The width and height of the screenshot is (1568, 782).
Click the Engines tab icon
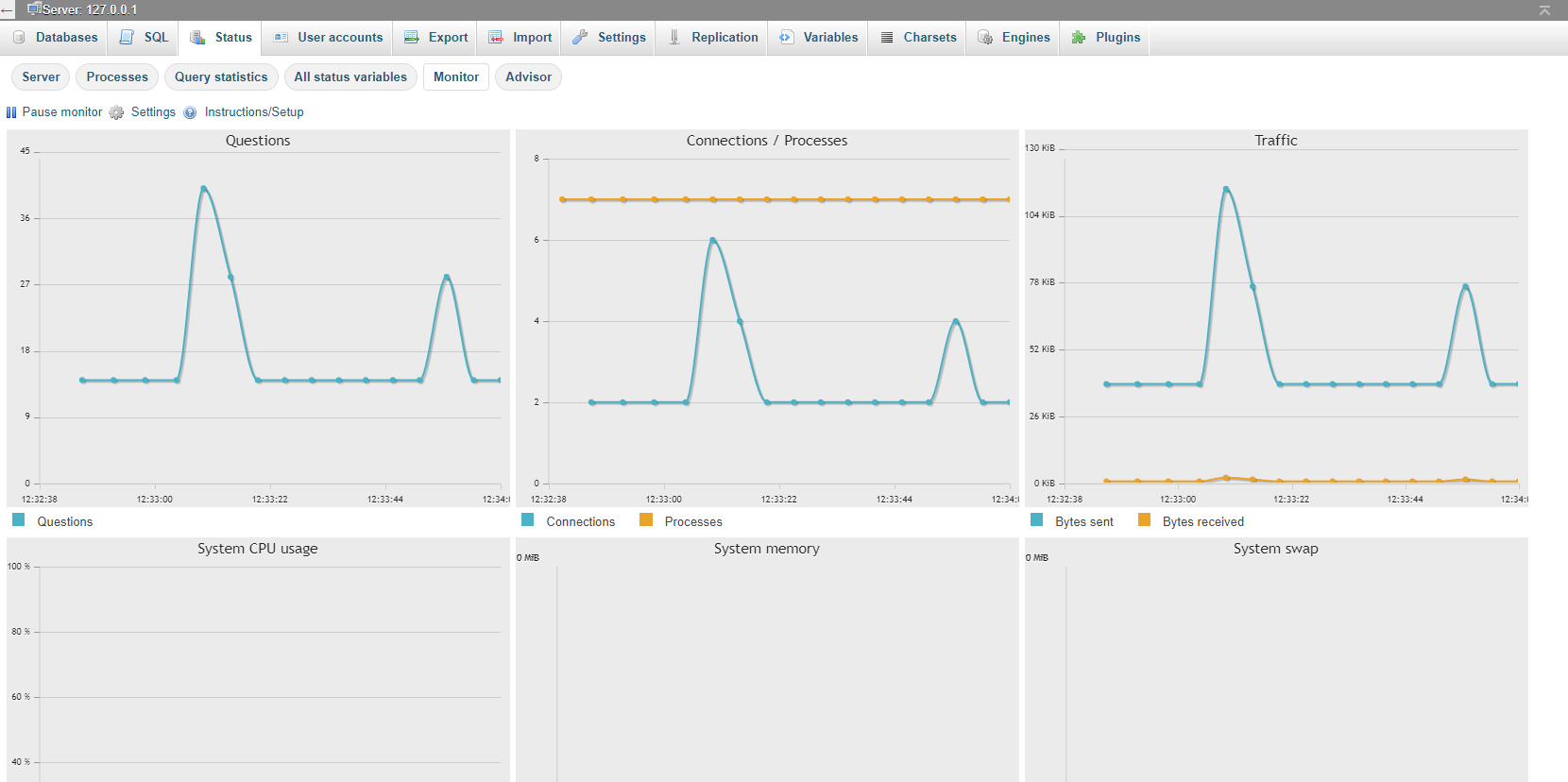985,38
